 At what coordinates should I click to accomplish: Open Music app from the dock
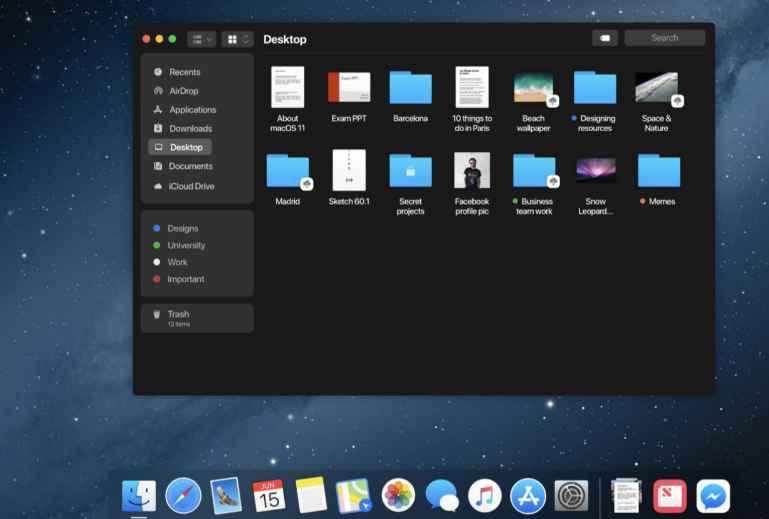(485, 495)
